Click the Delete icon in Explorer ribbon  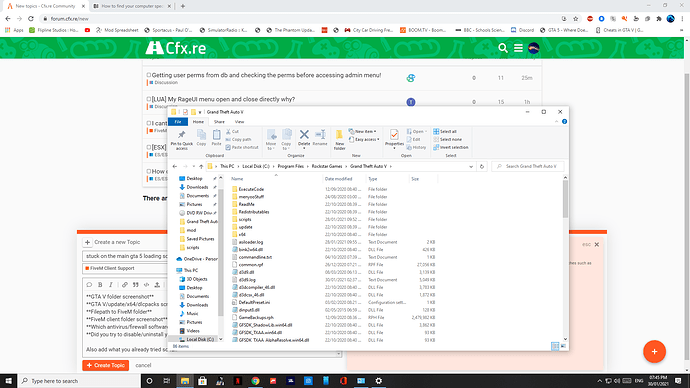click(x=304, y=138)
